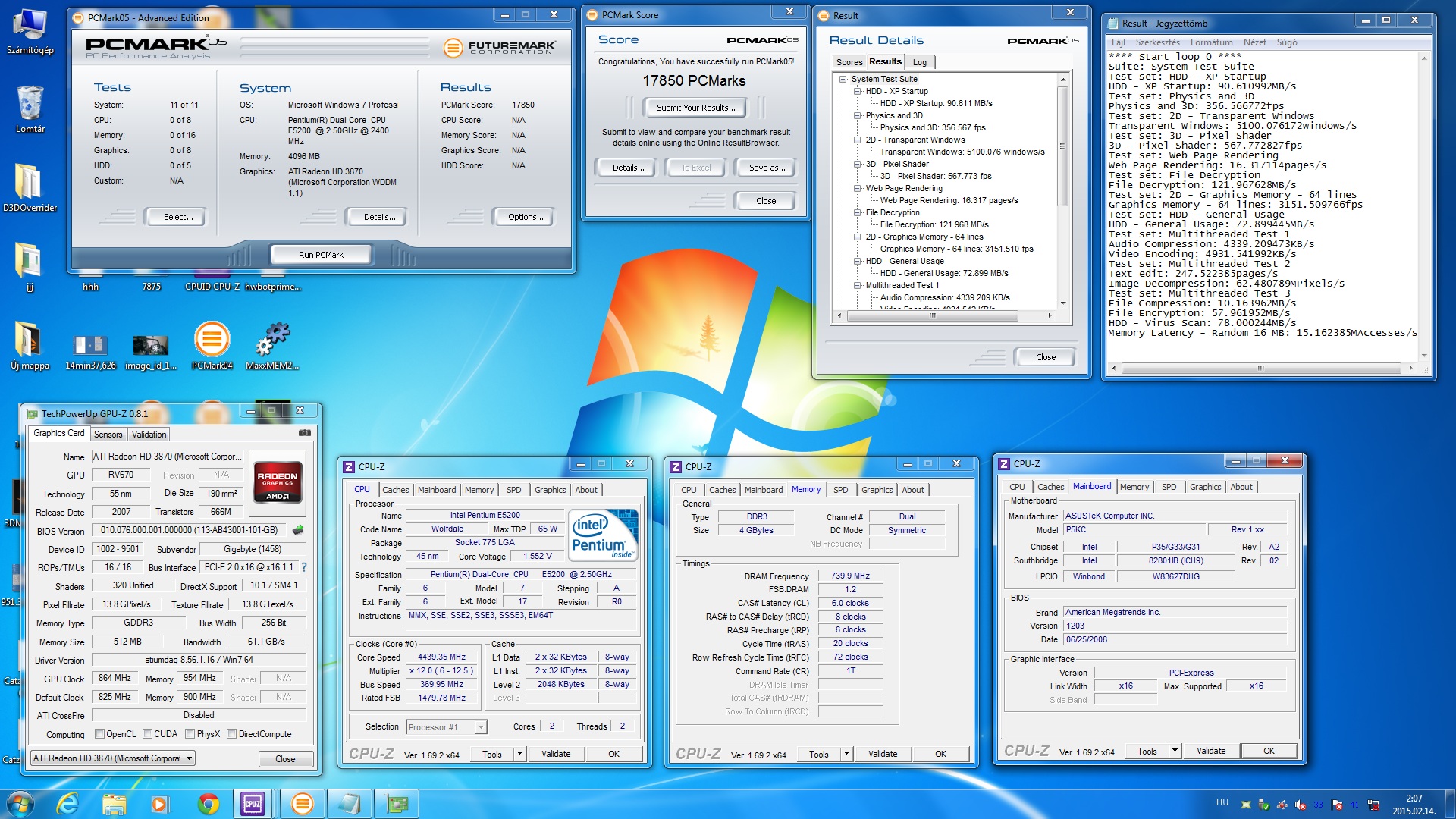Collapse Physics and 3D tree node
Viewport: 1456px width, 819px height.
point(857,115)
